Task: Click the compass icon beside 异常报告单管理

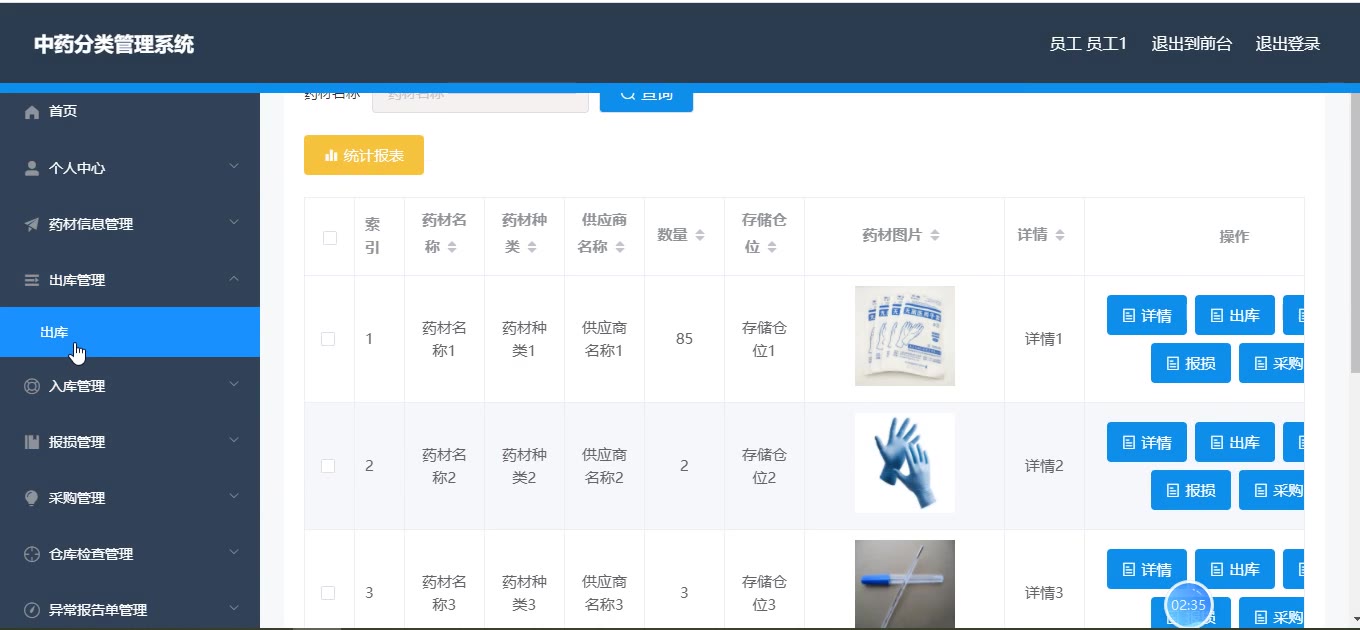Action: pyautogui.click(x=32, y=610)
